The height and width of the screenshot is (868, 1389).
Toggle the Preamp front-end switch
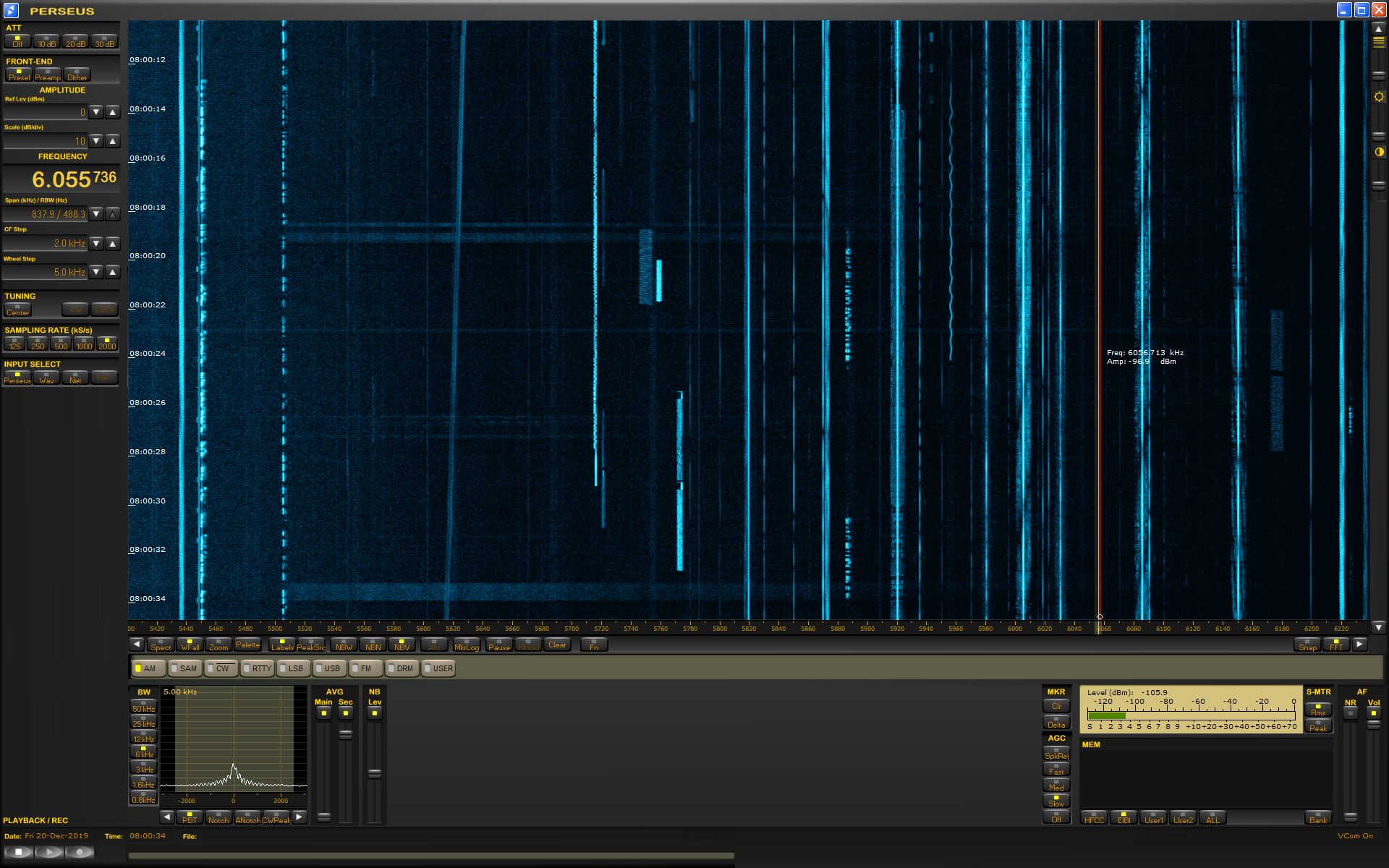point(48,75)
